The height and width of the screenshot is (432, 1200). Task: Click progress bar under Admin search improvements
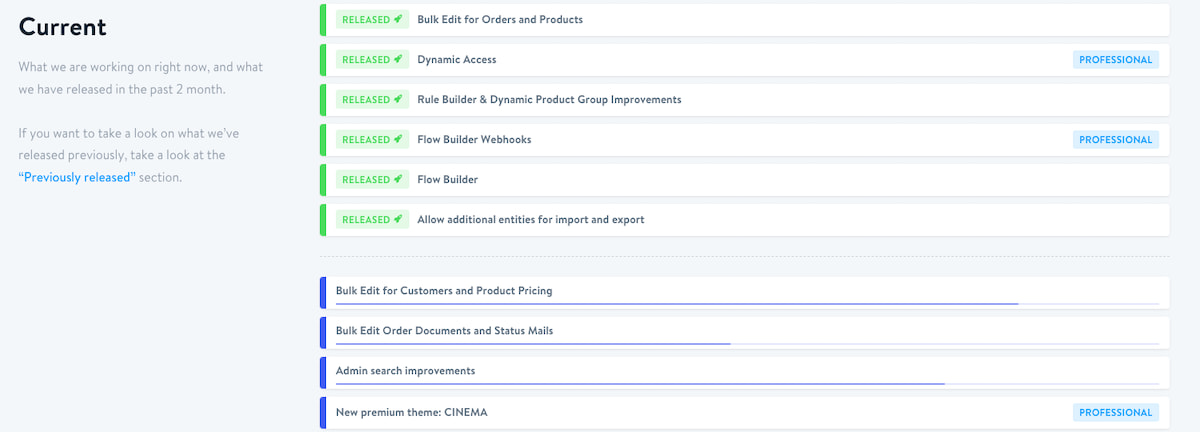pos(640,383)
